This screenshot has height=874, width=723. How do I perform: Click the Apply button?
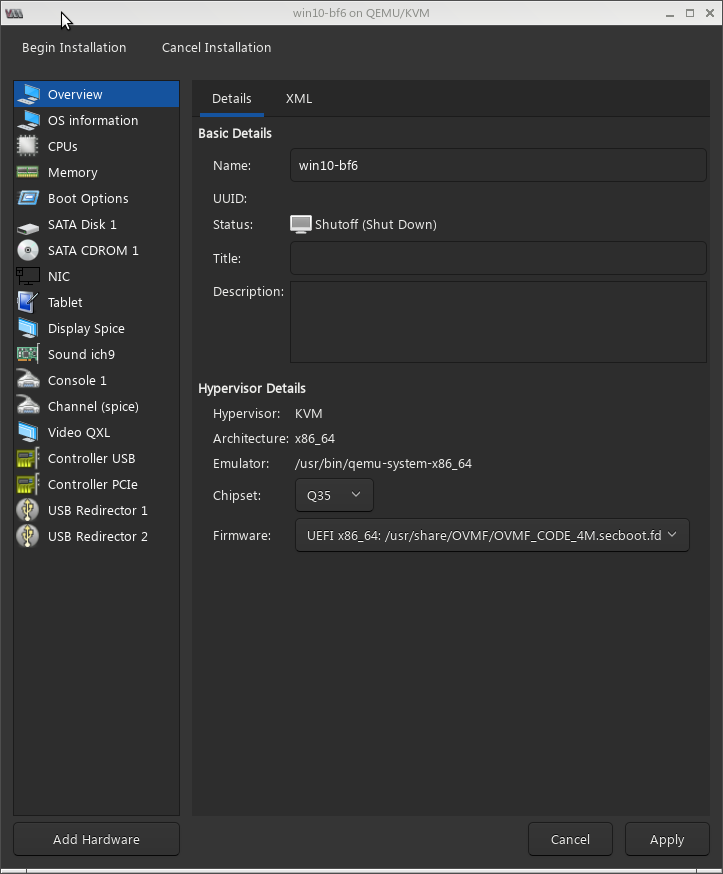667,839
